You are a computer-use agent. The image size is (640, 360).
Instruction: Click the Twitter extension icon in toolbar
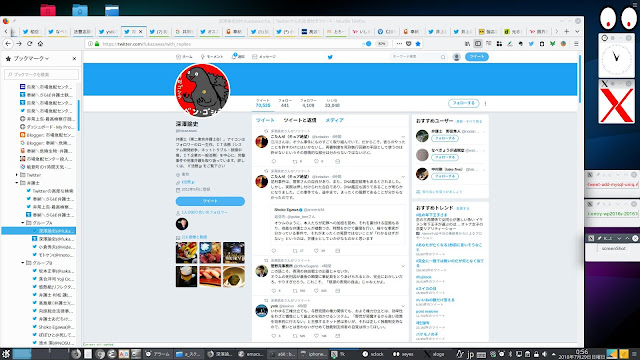point(531,44)
